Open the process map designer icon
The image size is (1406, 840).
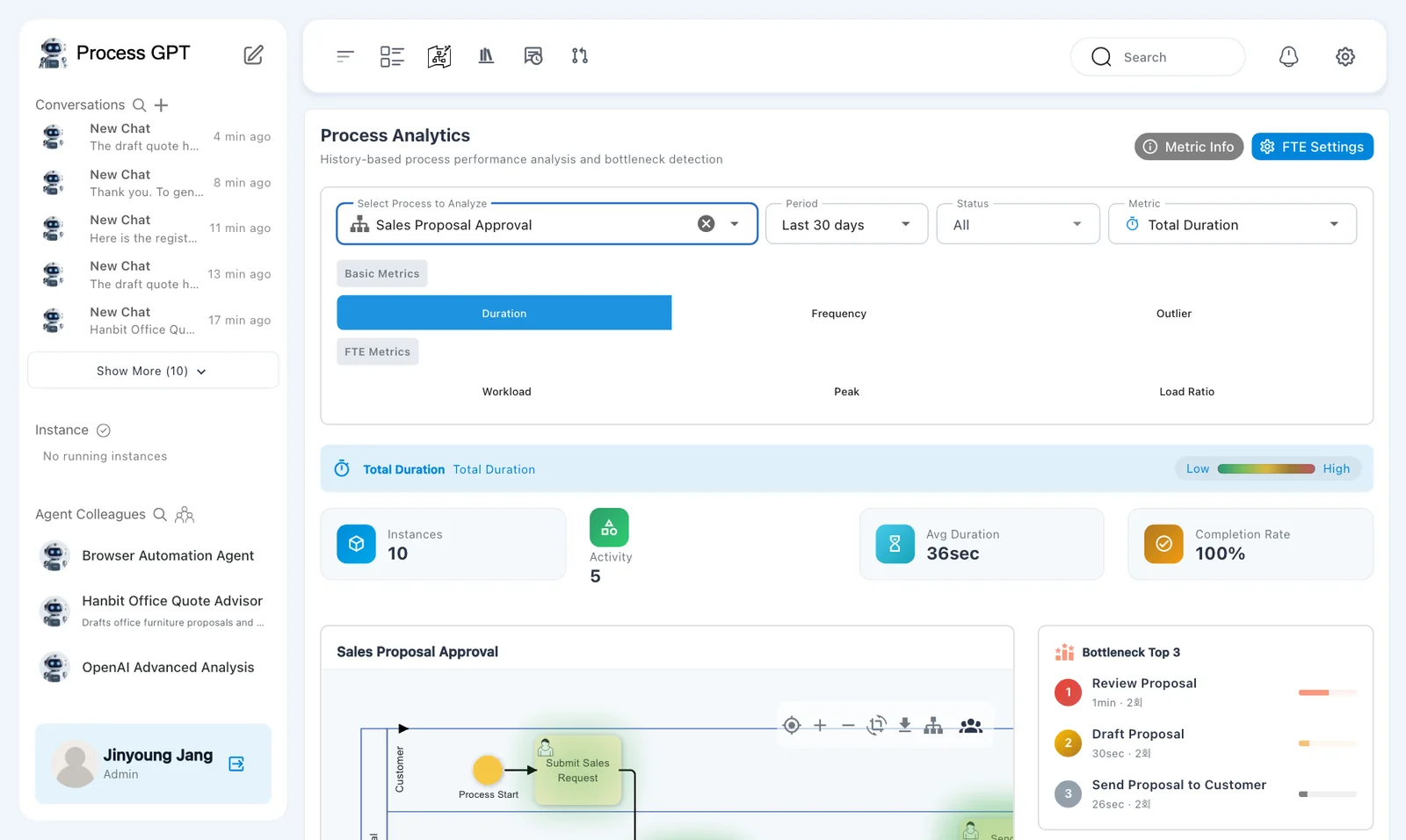439,56
